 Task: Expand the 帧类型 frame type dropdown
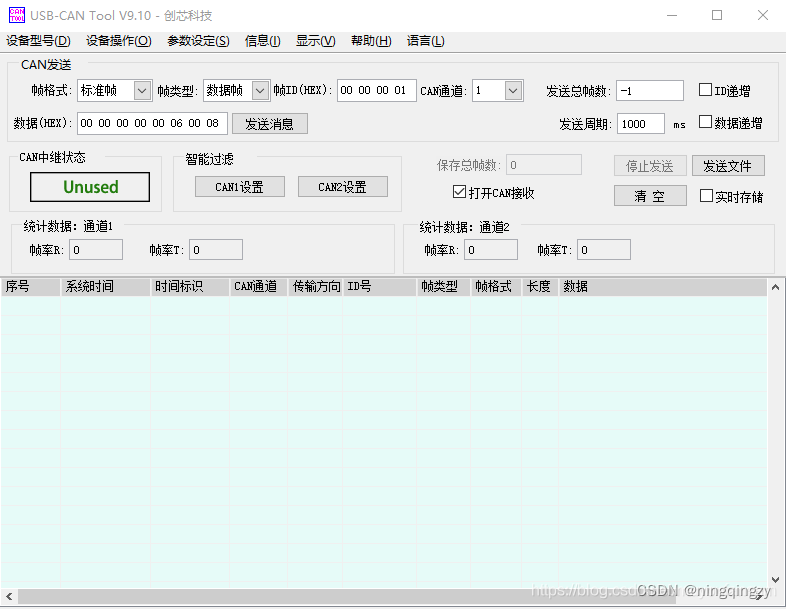coord(260,91)
